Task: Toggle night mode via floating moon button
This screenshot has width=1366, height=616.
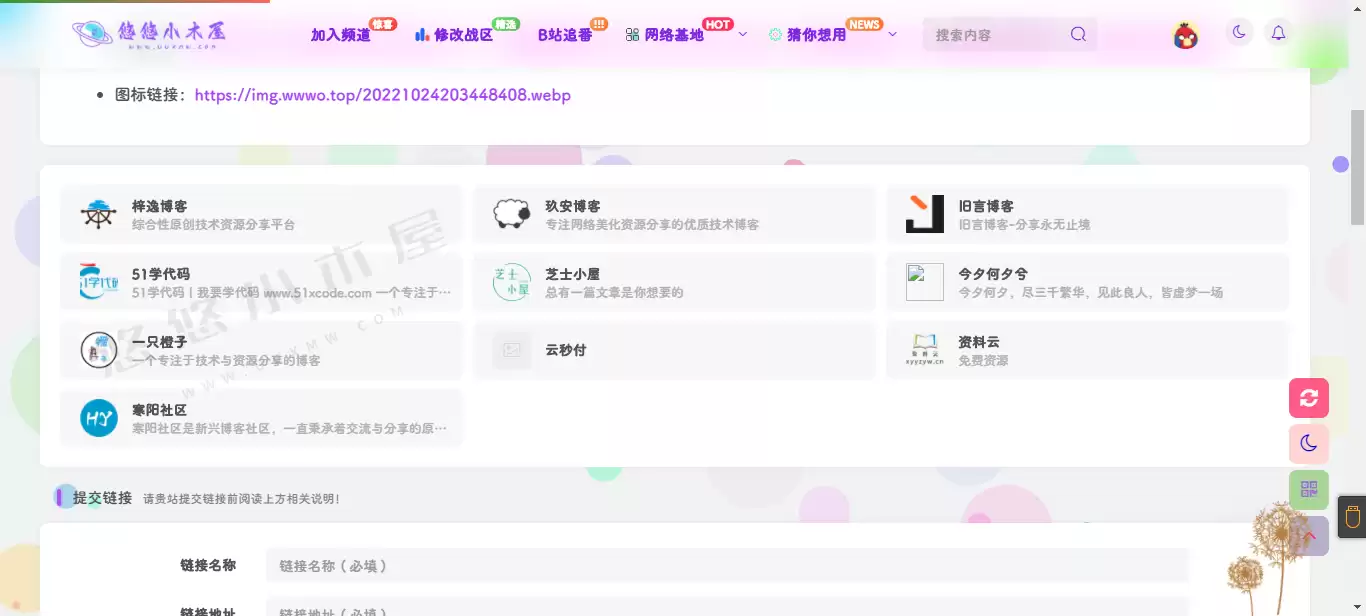Action: click(x=1308, y=443)
